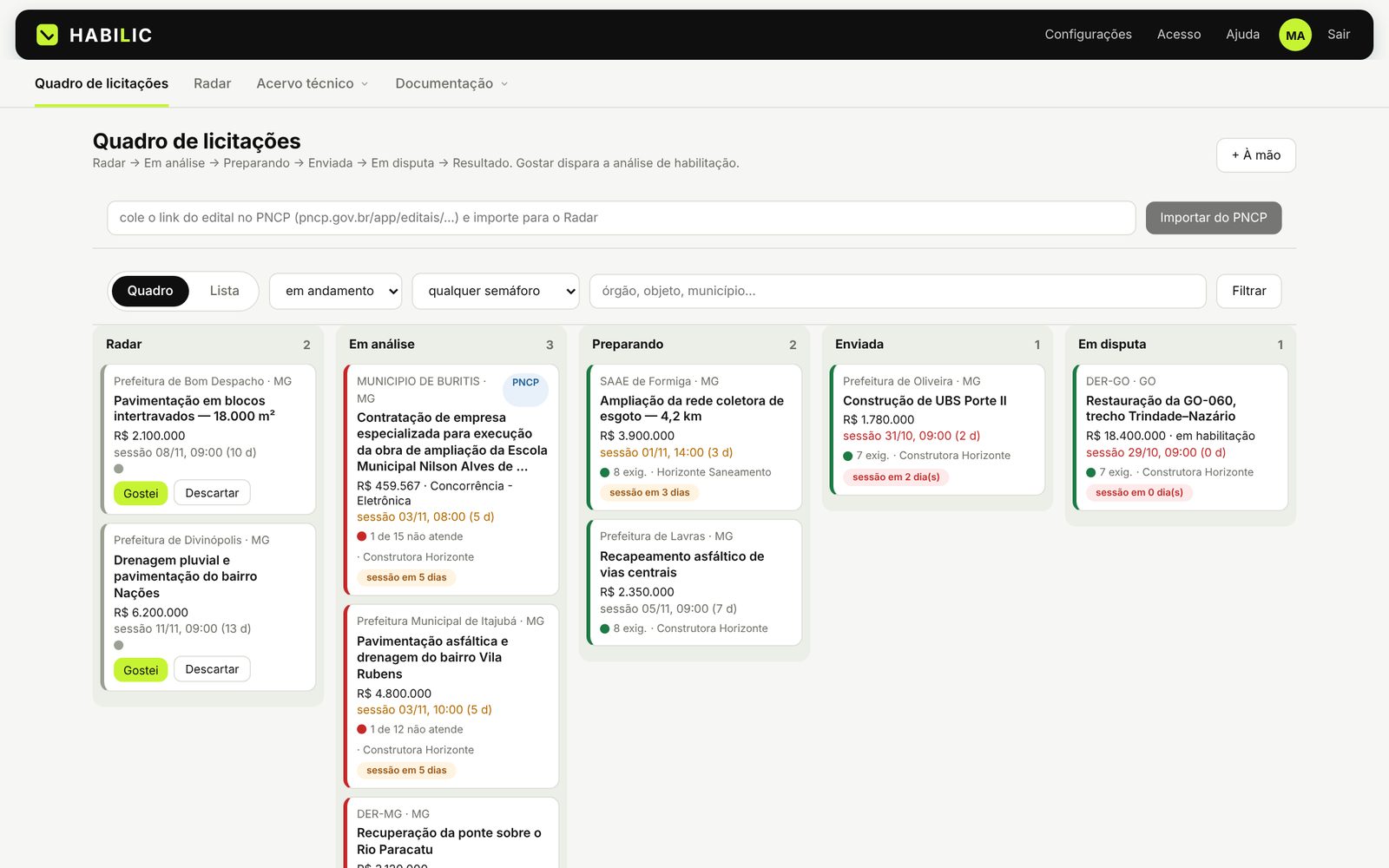The image size is (1389, 868).
Task: Open the MA user avatar
Action: click(1294, 35)
